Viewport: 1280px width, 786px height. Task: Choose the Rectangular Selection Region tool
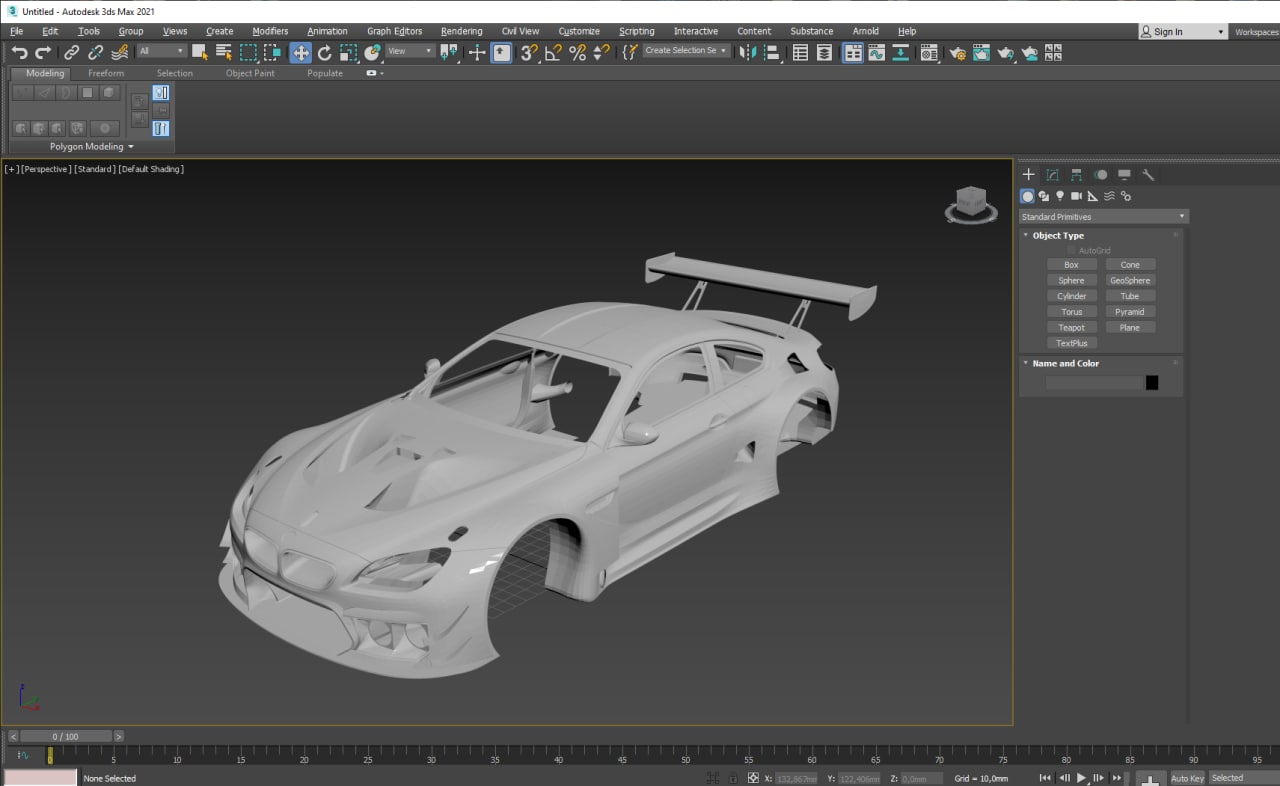click(248, 52)
